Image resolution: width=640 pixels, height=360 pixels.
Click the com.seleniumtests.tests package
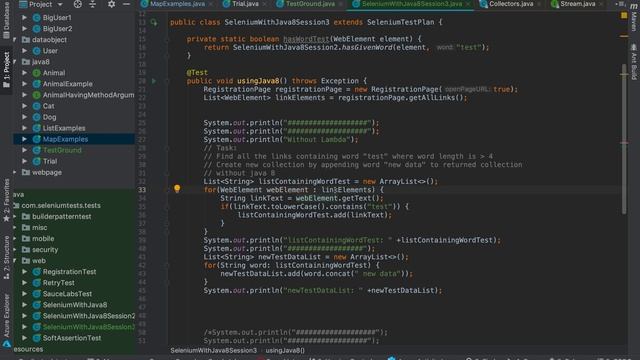pos(61,205)
